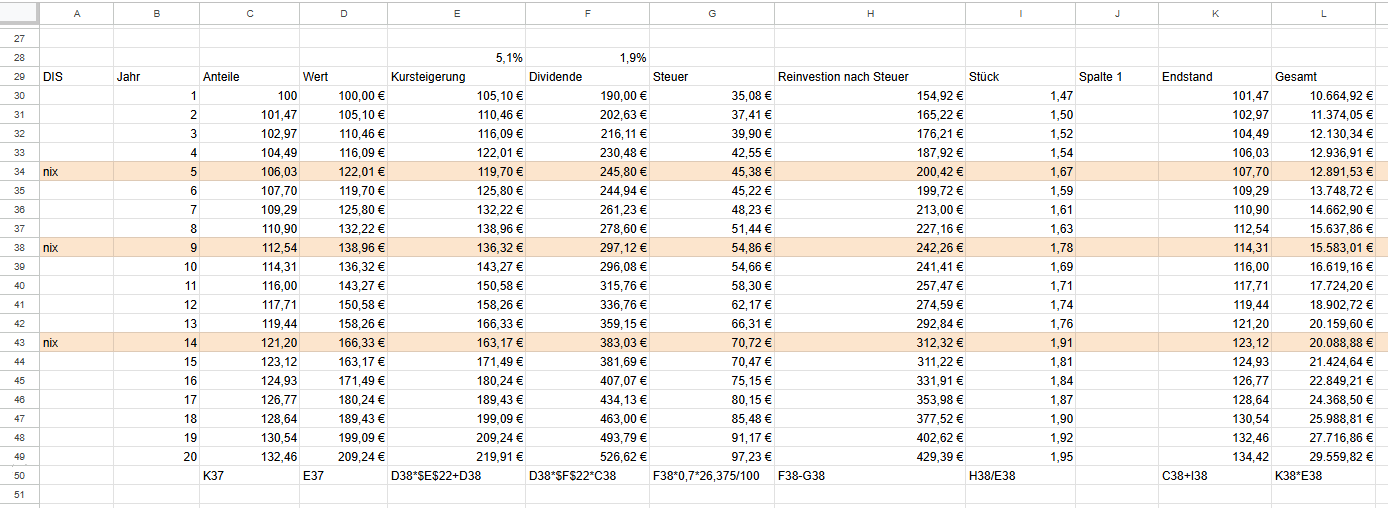Select the column E header
The width and height of the screenshot is (1388, 508).
456,13
